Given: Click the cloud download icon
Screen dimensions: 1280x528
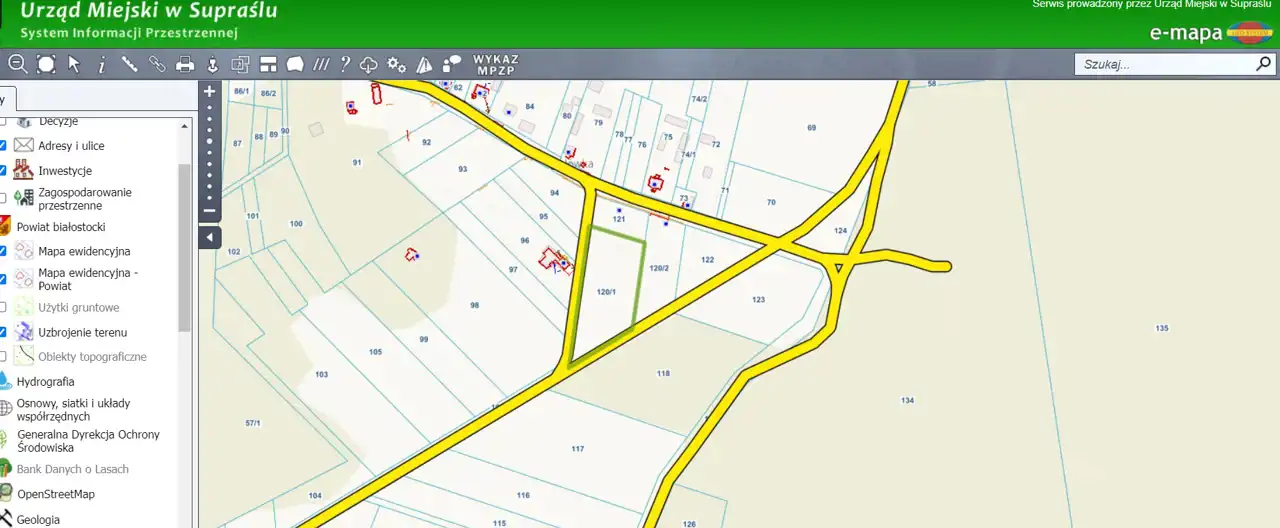Looking at the screenshot, I should point(369,65).
